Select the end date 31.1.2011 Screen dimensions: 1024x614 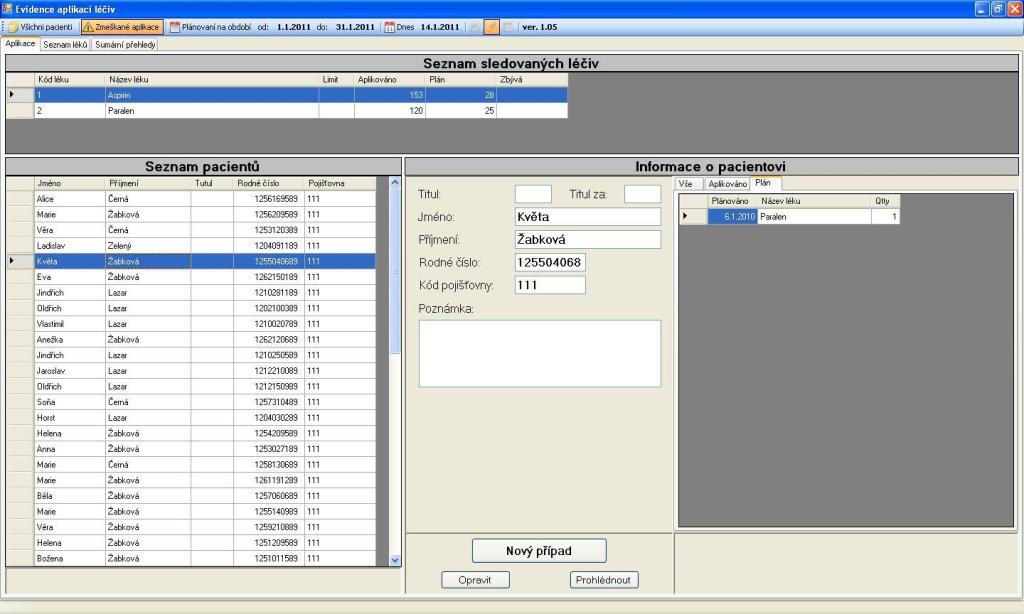(355, 27)
